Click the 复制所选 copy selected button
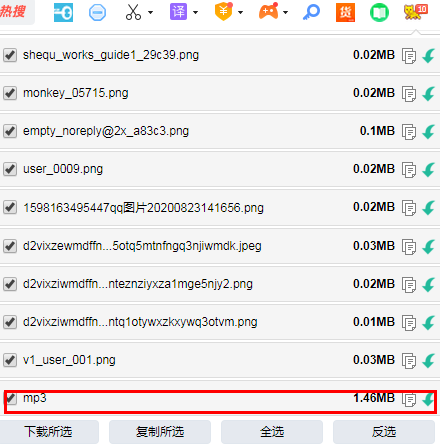Screen dimensions: 440x446 [x=160, y=432]
